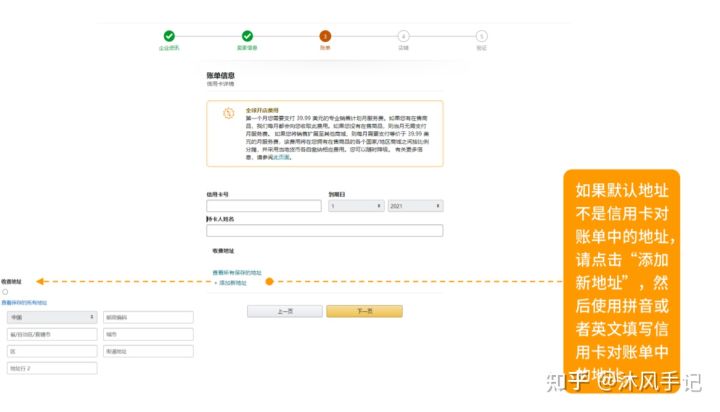Click the previous page button
The height and width of the screenshot is (412, 720).
pos(285,311)
